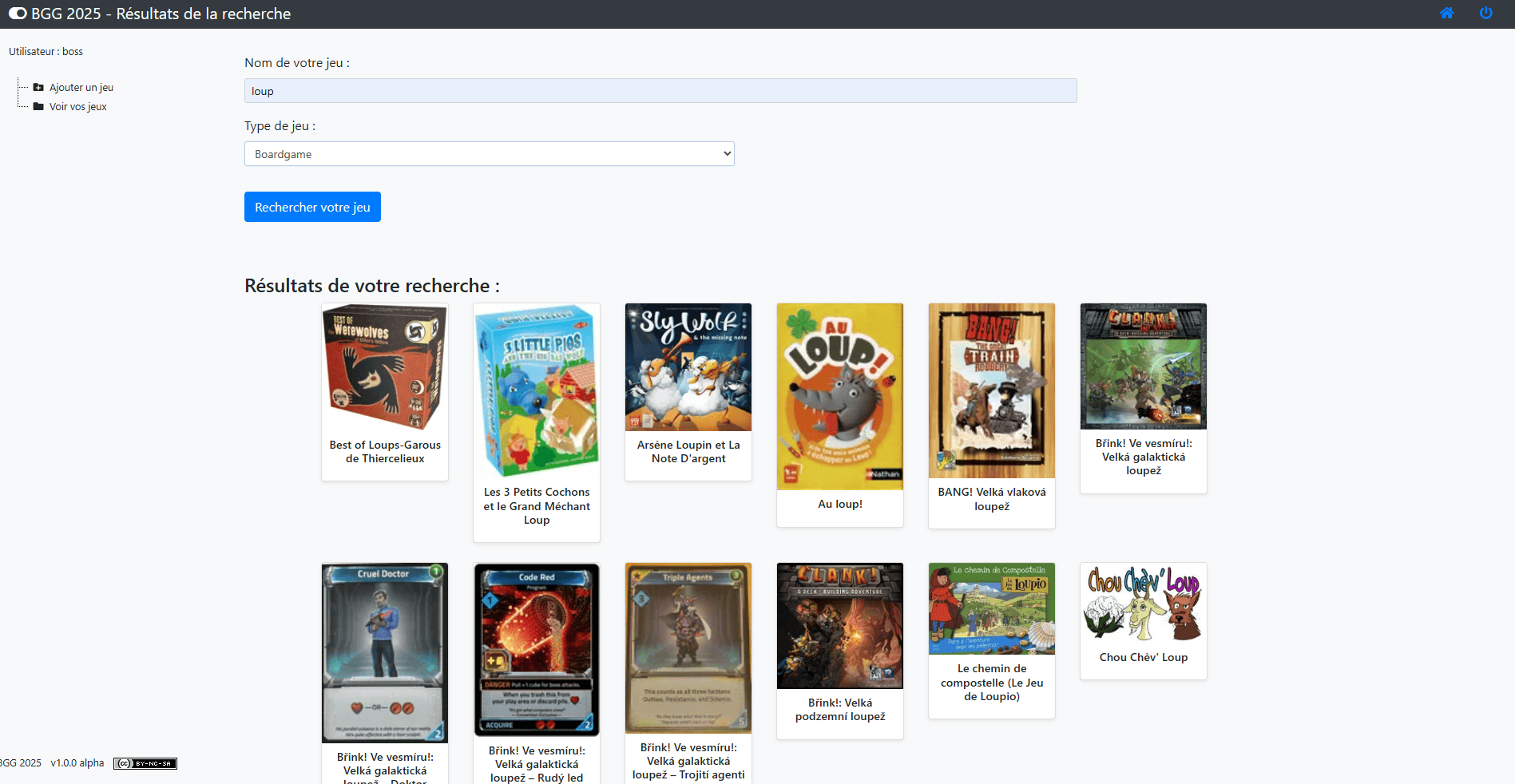The height and width of the screenshot is (784, 1515).
Task: Click Rechercher votre jeu button
Action: (312, 207)
